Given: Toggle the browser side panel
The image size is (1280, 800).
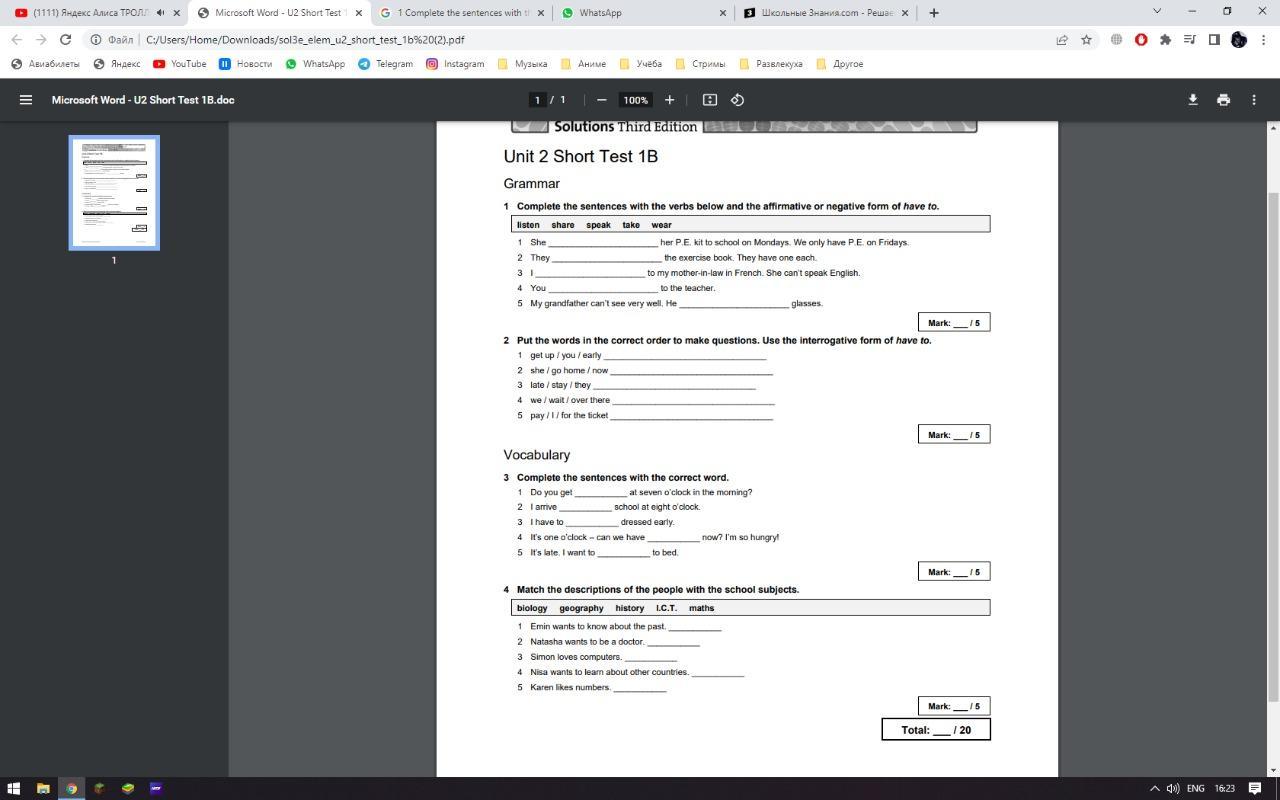Looking at the screenshot, I should (x=1214, y=40).
